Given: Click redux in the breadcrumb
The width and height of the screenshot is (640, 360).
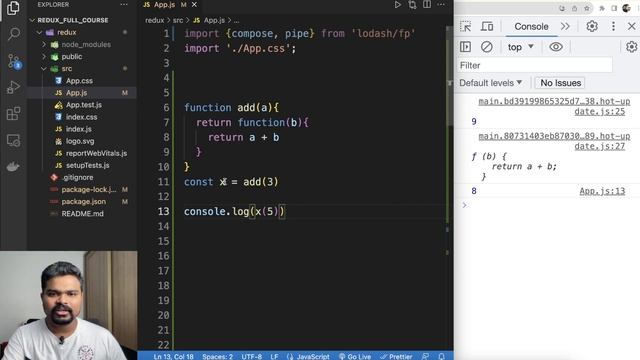Looking at the screenshot, I should click(x=154, y=20).
